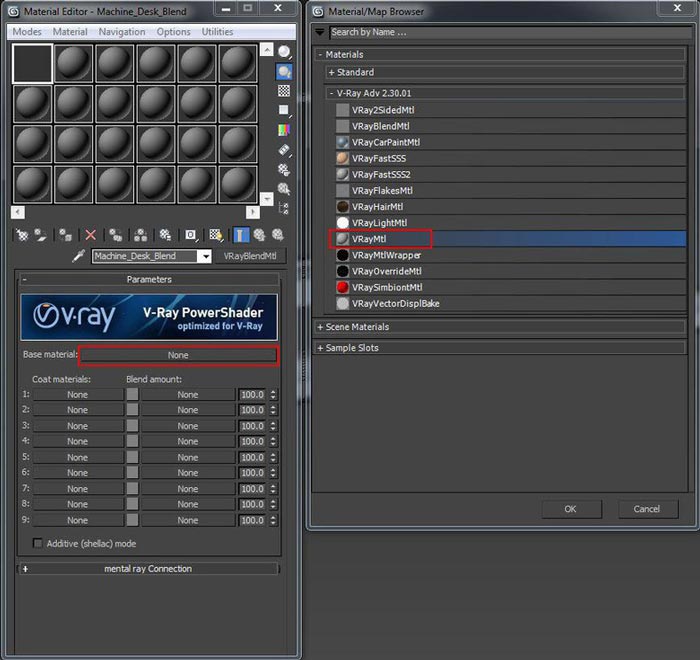The height and width of the screenshot is (660, 700).
Task: Collapse the Parameters rollout
Action: [150, 280]
